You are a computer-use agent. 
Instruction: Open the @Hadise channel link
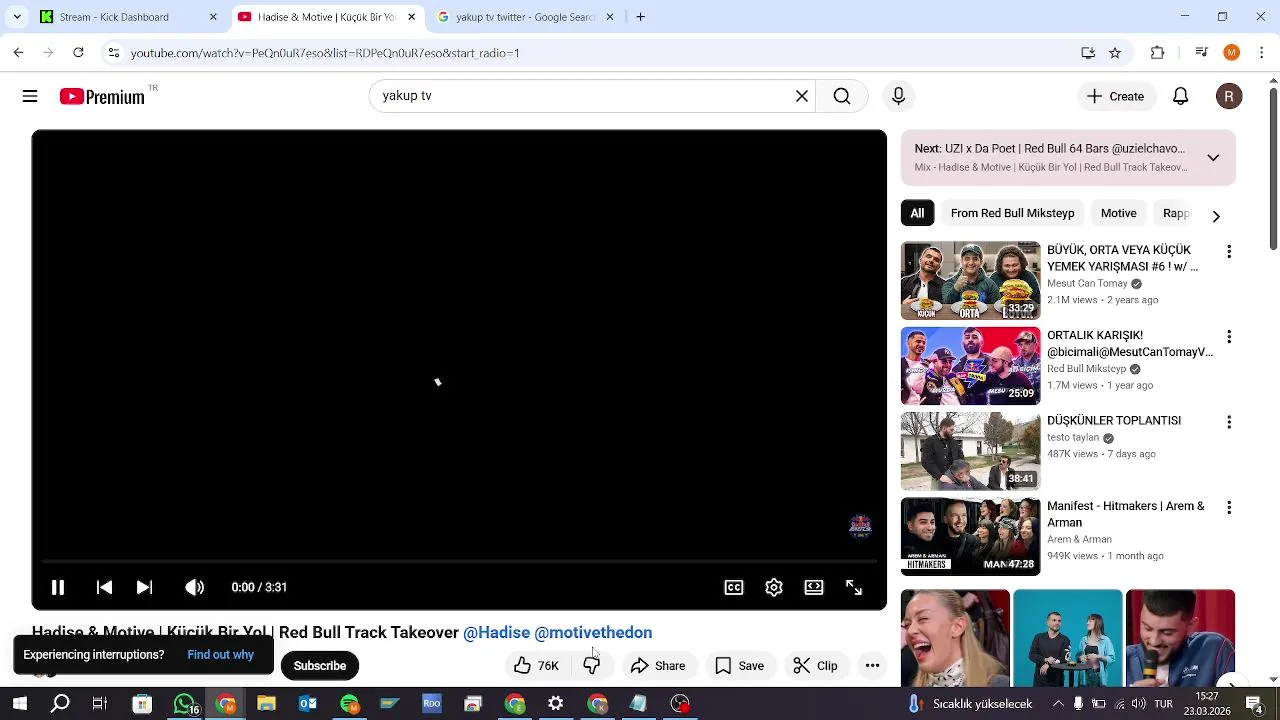tap(496, 632)
